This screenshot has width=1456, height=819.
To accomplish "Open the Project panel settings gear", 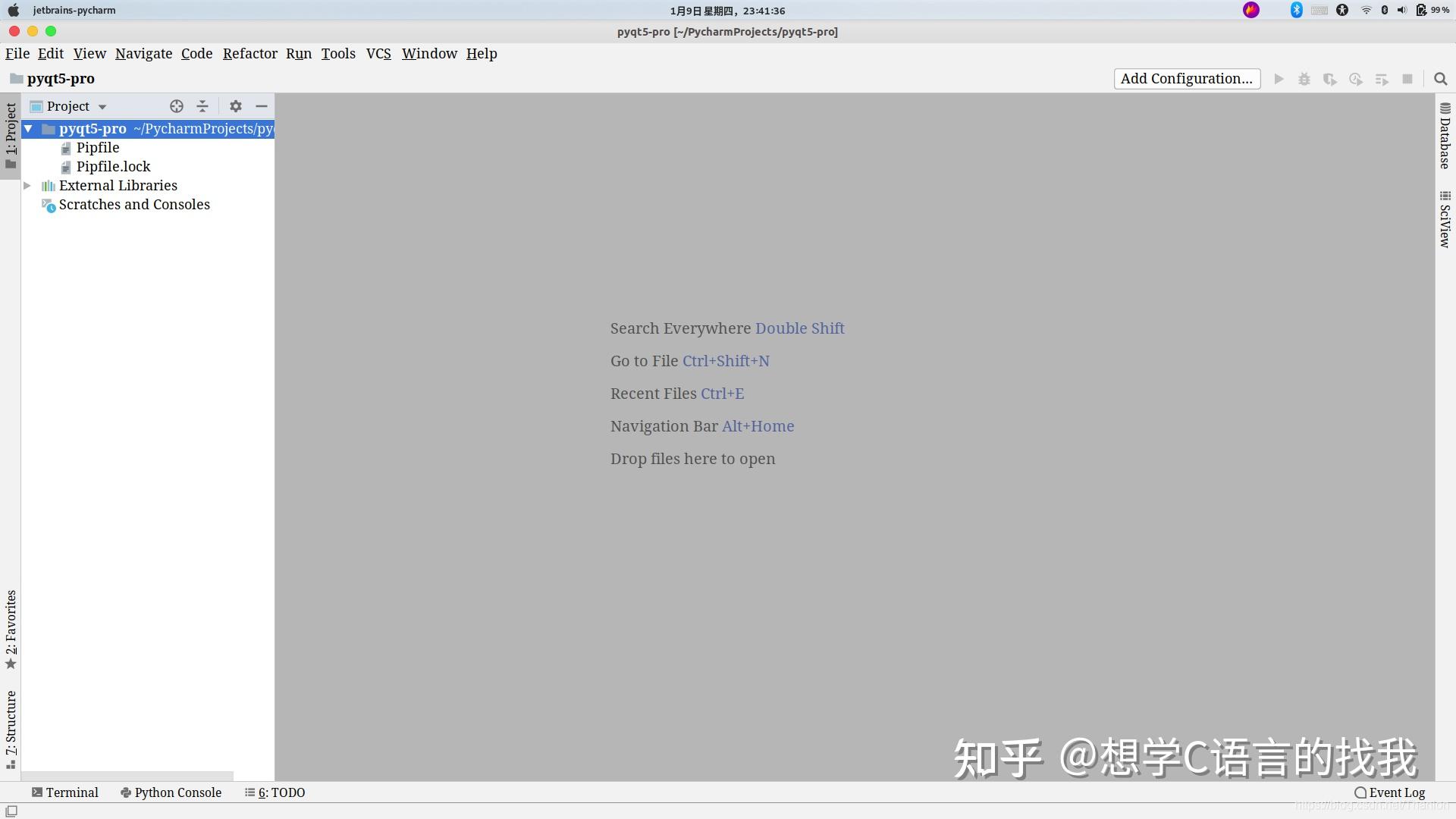I will click(235, 106).
